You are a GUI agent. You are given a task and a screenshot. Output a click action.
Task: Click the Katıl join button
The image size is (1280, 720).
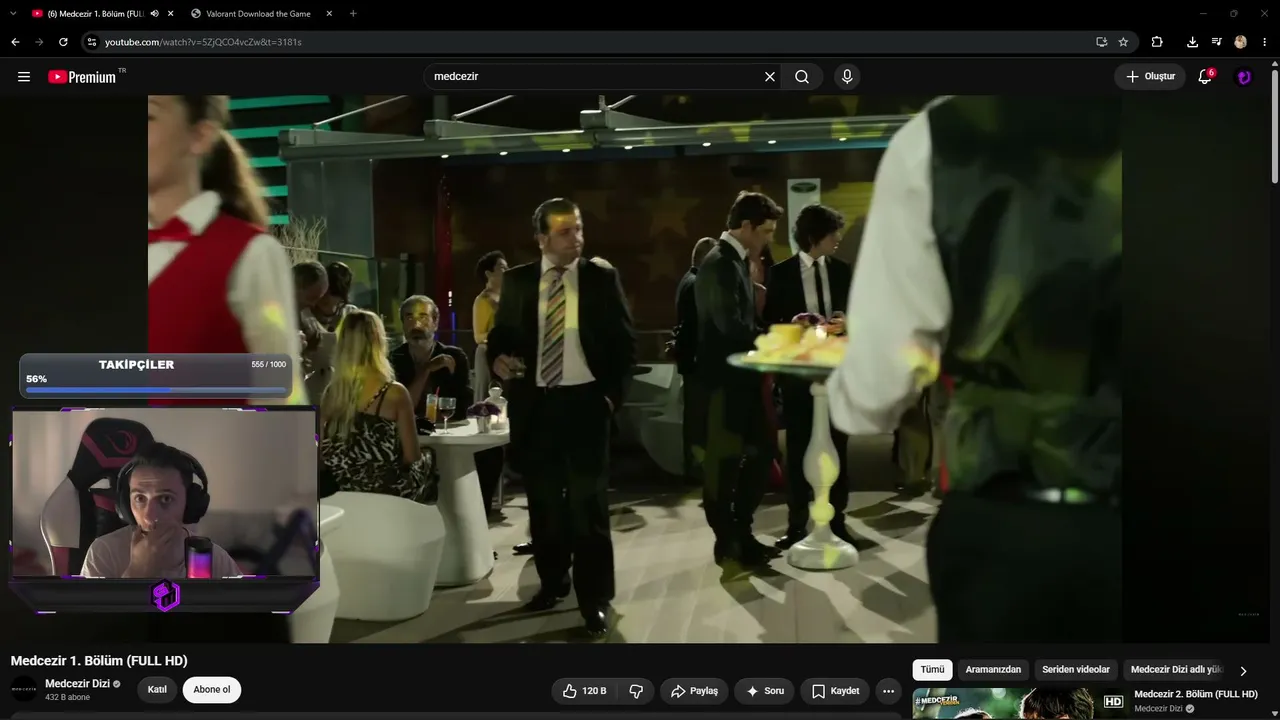click(x=157, y=690)
